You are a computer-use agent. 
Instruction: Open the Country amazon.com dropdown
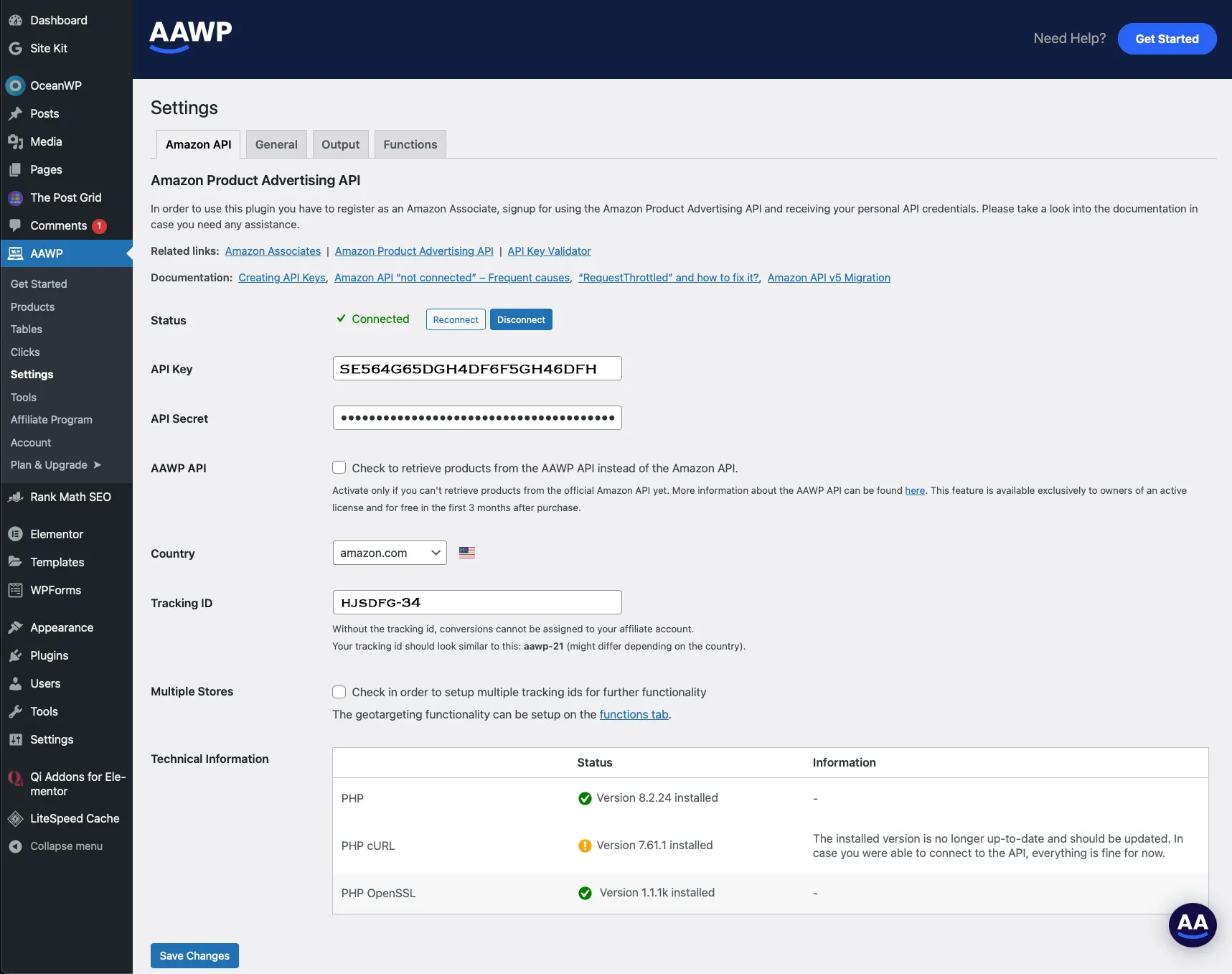pos(390,553)
